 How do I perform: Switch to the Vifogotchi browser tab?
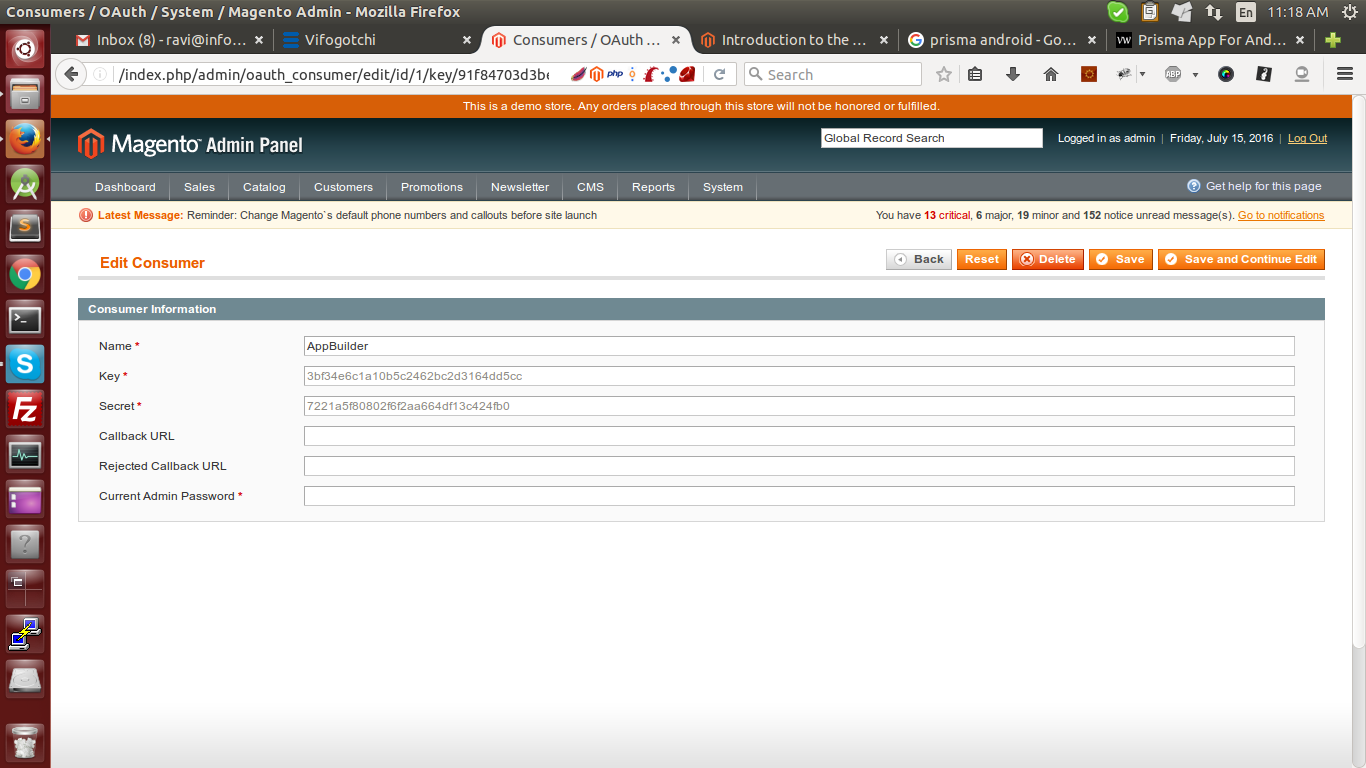(x=375, y=40)
